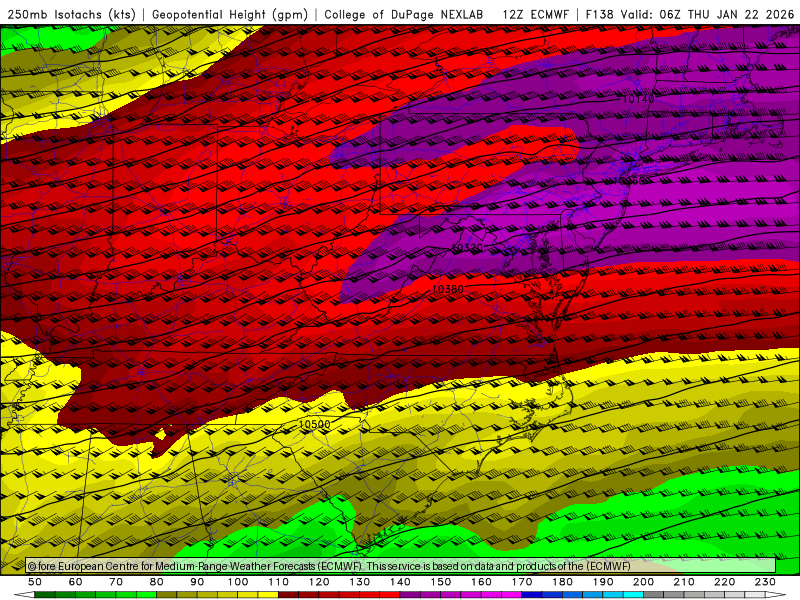
Task: Click the 140 value on the color scale
Action: click(x=400, y=582)
